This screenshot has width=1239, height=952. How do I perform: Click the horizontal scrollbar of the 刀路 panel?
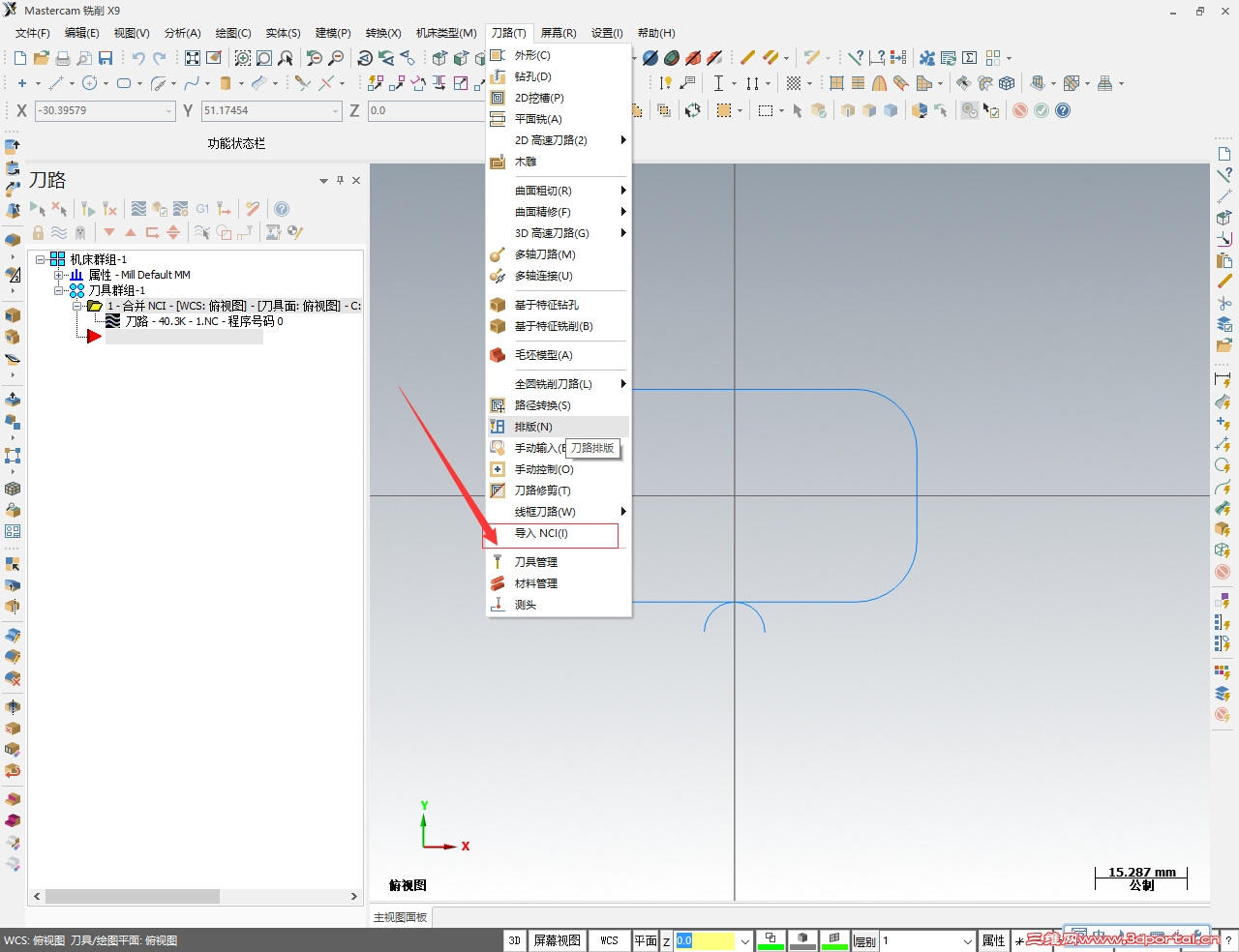(196, 897)
